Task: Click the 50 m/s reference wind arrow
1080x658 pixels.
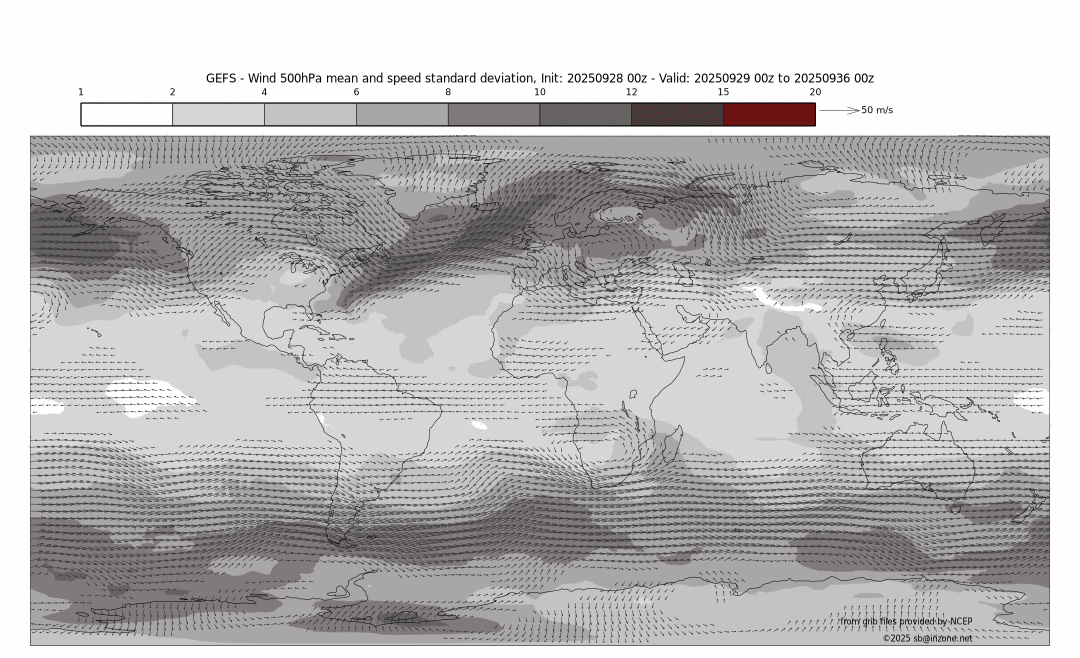Action: (x=839, y=110)
